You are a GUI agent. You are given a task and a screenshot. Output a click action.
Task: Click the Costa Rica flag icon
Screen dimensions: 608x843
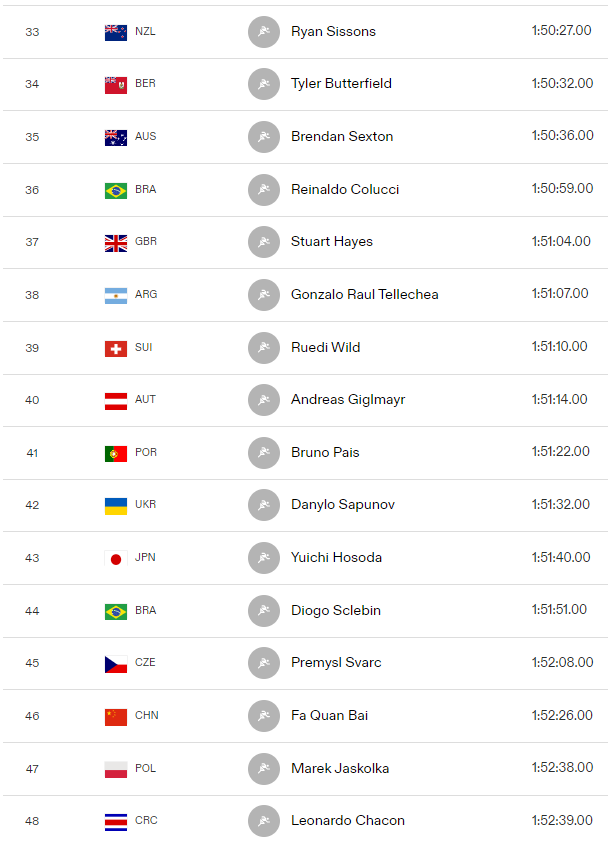coord(116,822)
